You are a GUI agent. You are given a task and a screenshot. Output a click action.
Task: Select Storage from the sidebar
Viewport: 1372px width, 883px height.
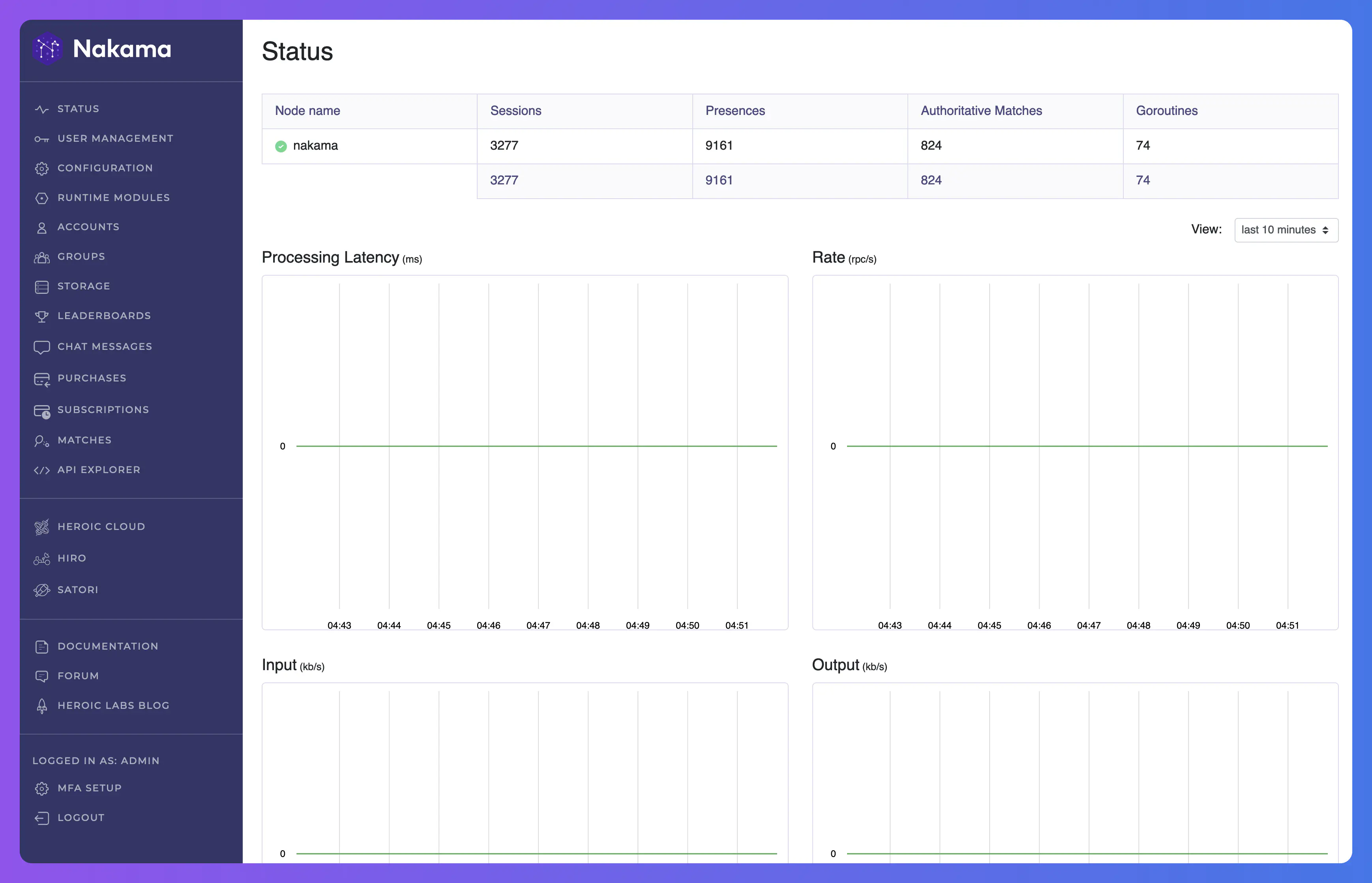click(84, 286)
